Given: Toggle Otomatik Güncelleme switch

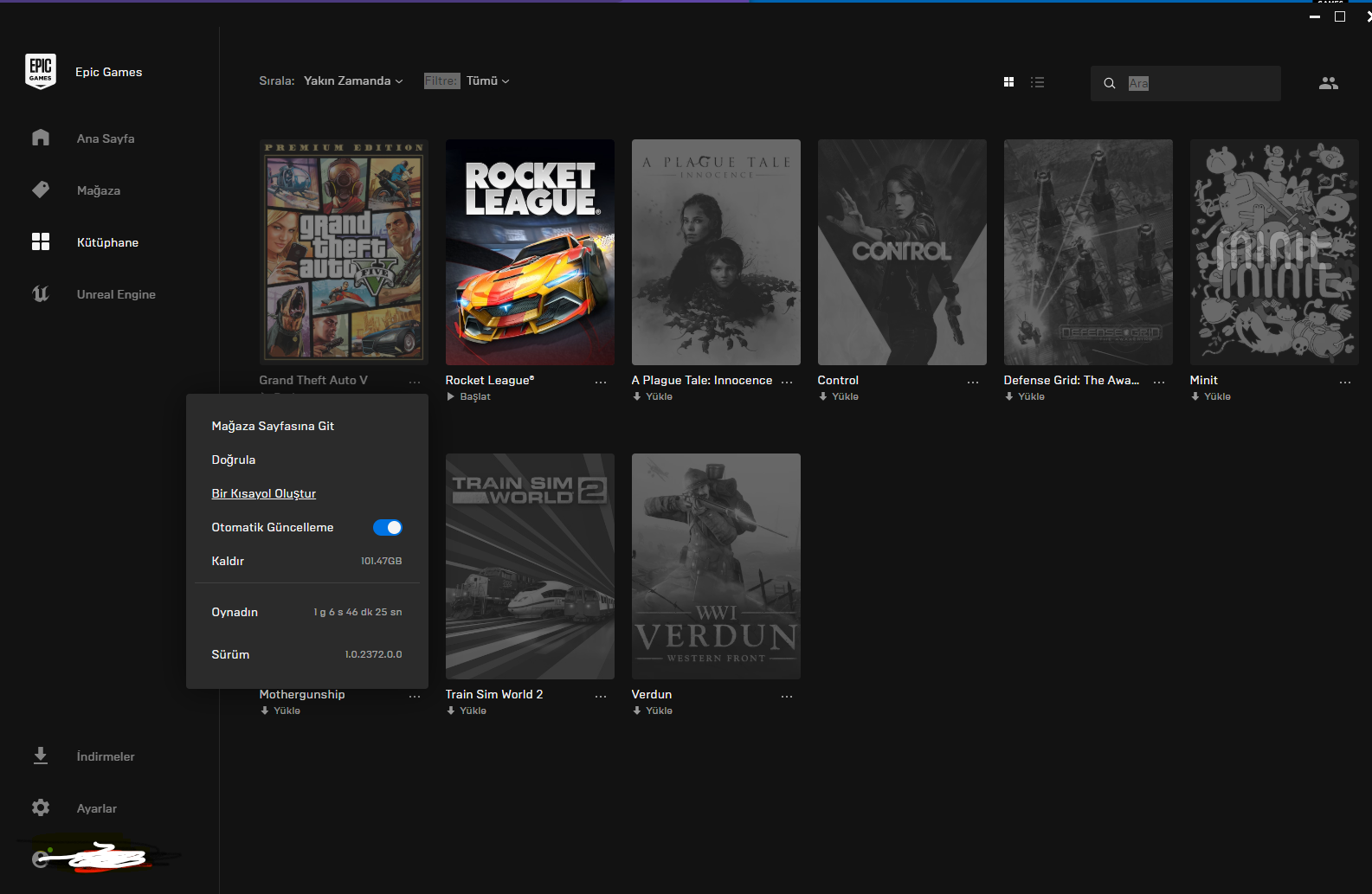Looking at the screenshot, I should pos(388,527).
